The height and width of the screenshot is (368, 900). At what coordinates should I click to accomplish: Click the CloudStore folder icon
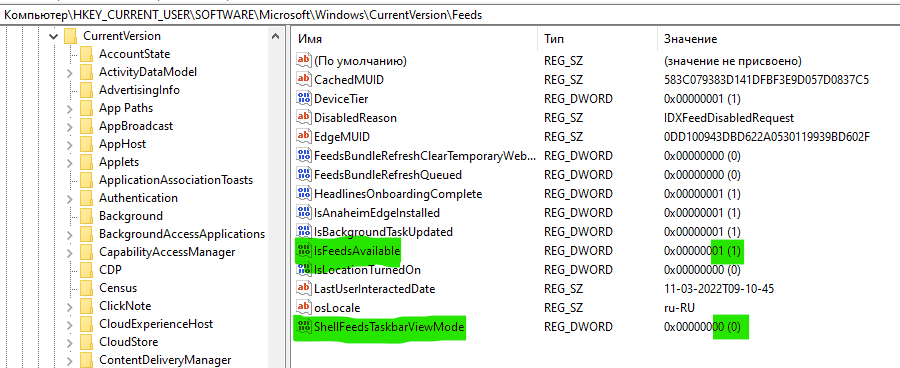point(86,342)
